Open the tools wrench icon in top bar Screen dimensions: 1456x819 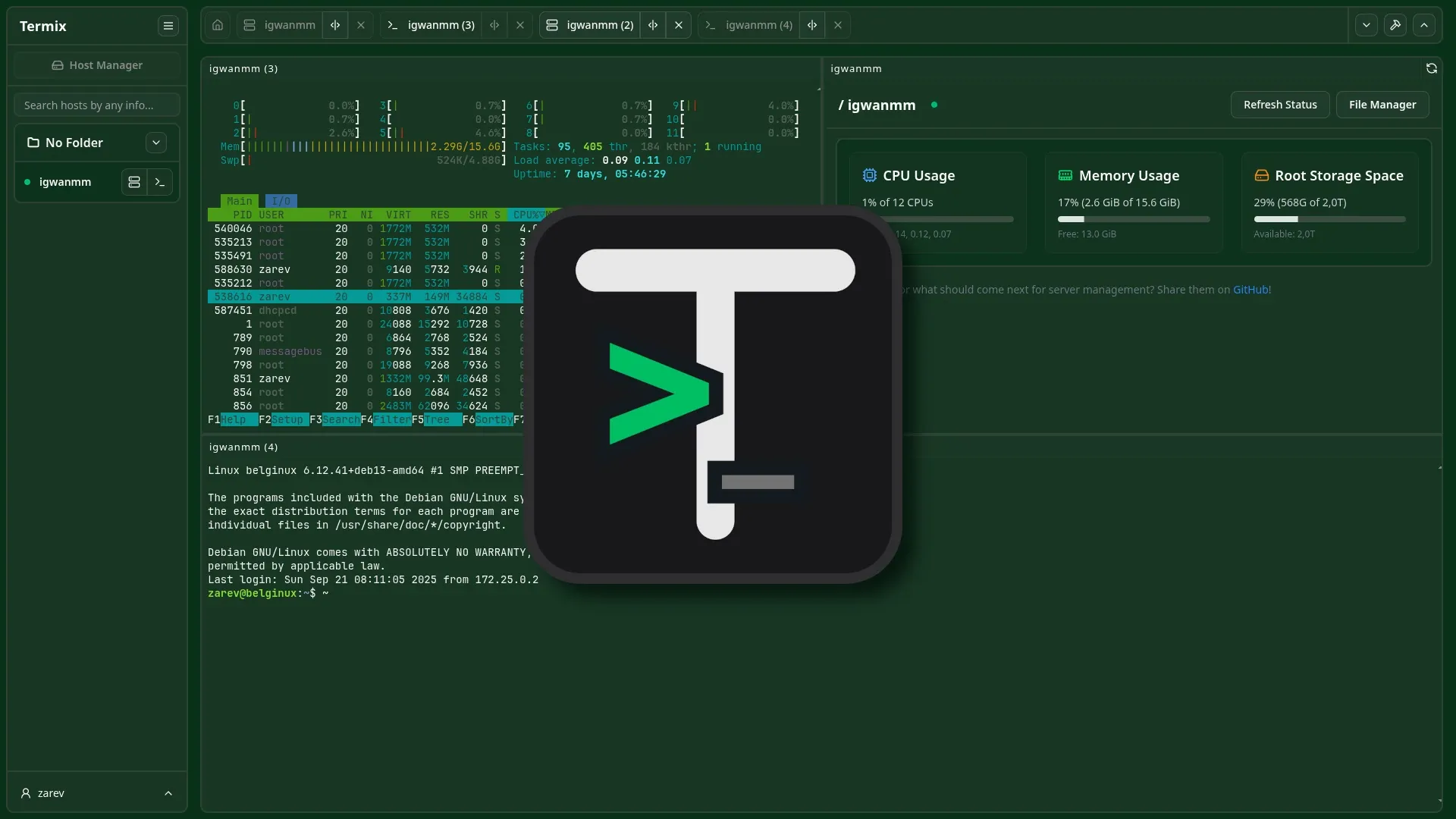point(1395,25)
